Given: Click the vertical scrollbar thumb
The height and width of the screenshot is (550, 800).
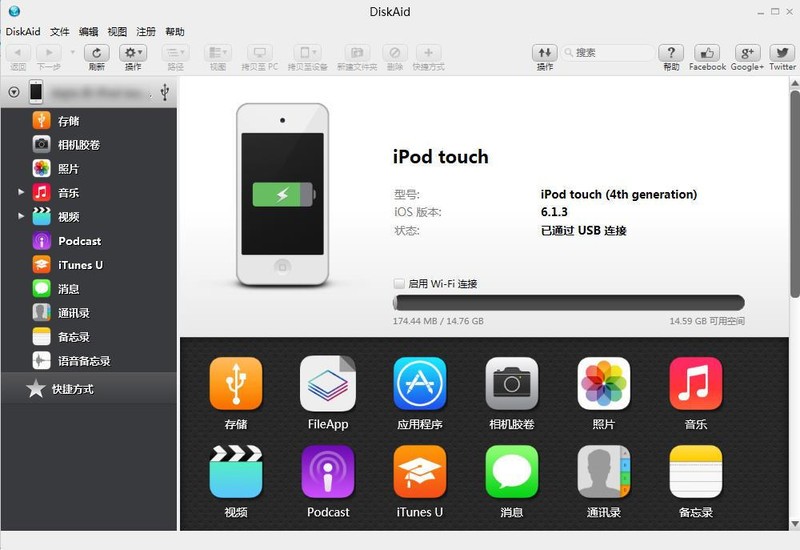Looking at the screenshot, I should click(795, 194).
